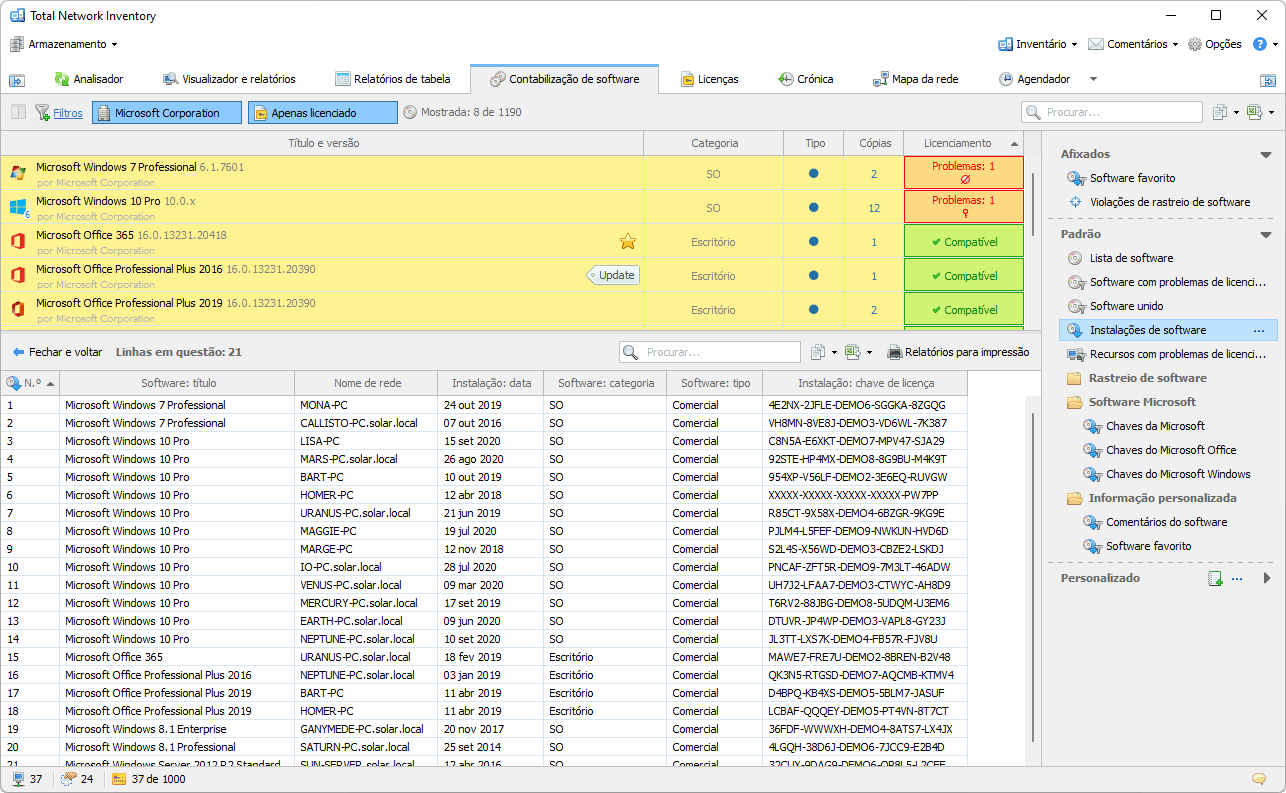The height and width of the screenshot is (793, 1286).
Task: Click Fechar e voltar
Action: coord(57,352)
